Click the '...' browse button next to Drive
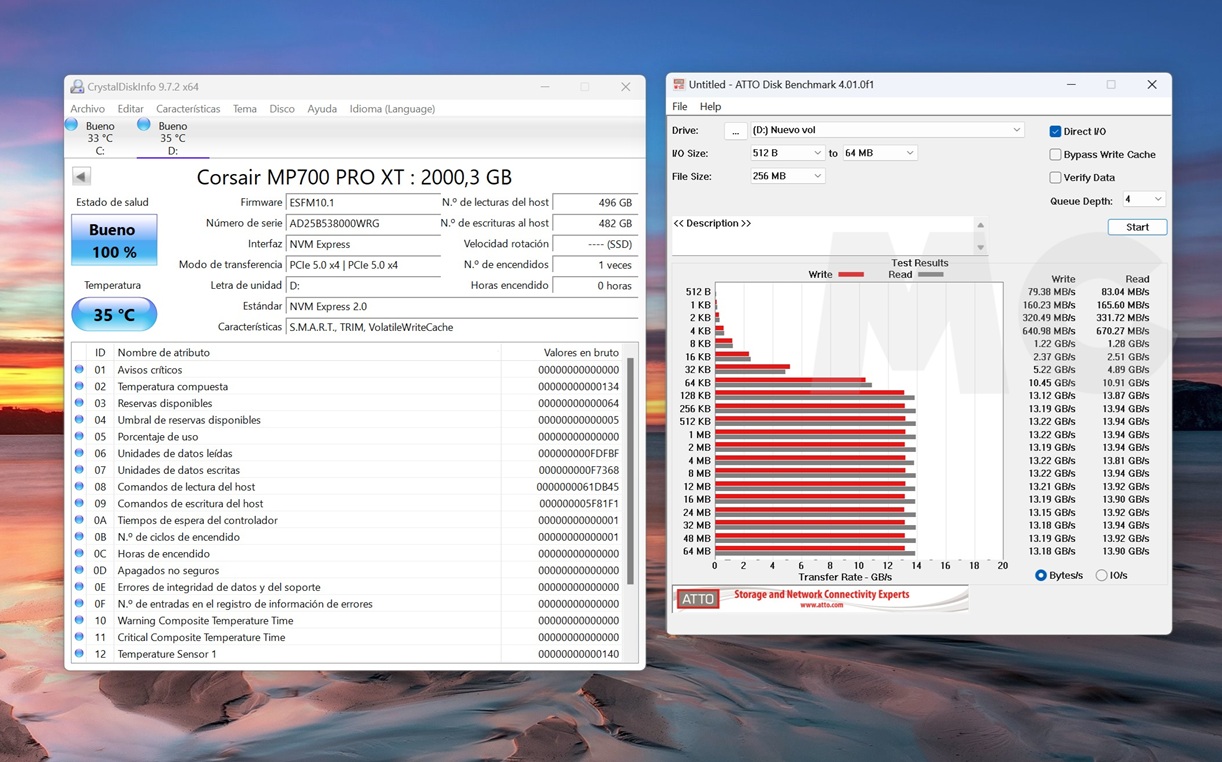The height and width of the screenshot is (762, 1222). coord(735,129)
